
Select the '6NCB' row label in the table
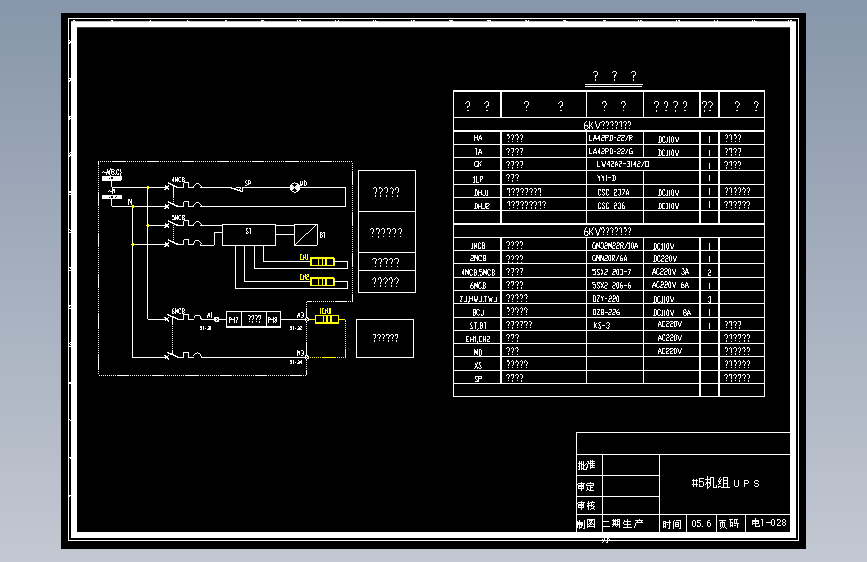(x=478, y=285)
